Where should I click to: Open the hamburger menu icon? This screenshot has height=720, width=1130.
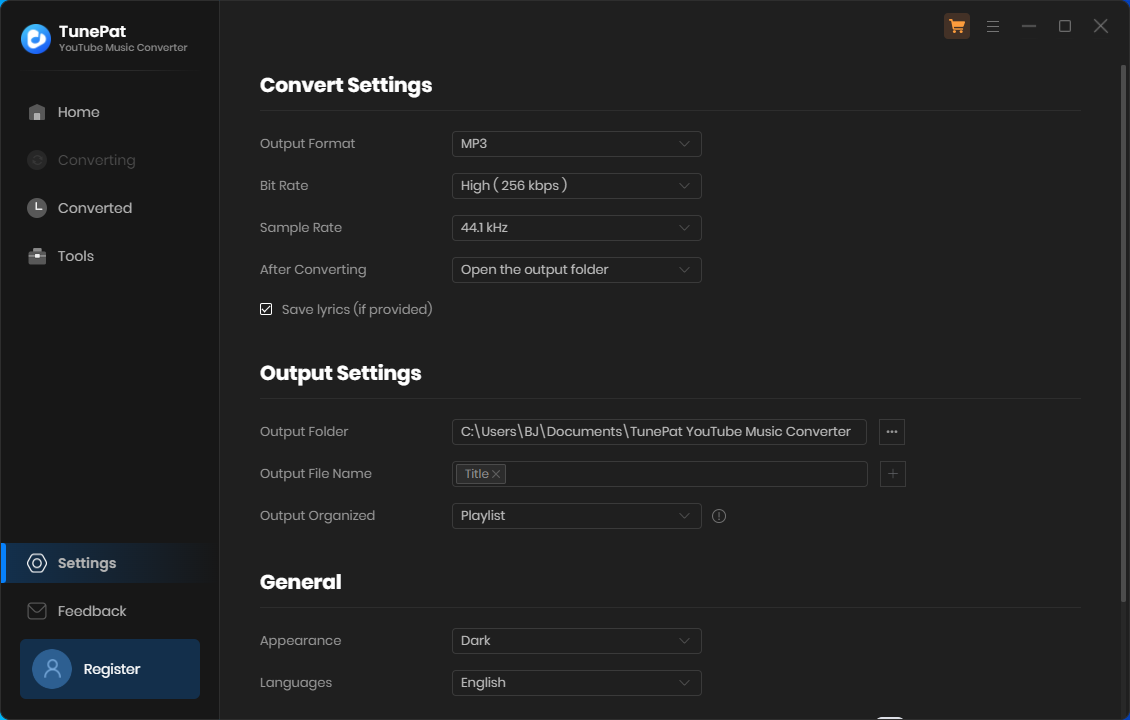click(x=992, y=27)
